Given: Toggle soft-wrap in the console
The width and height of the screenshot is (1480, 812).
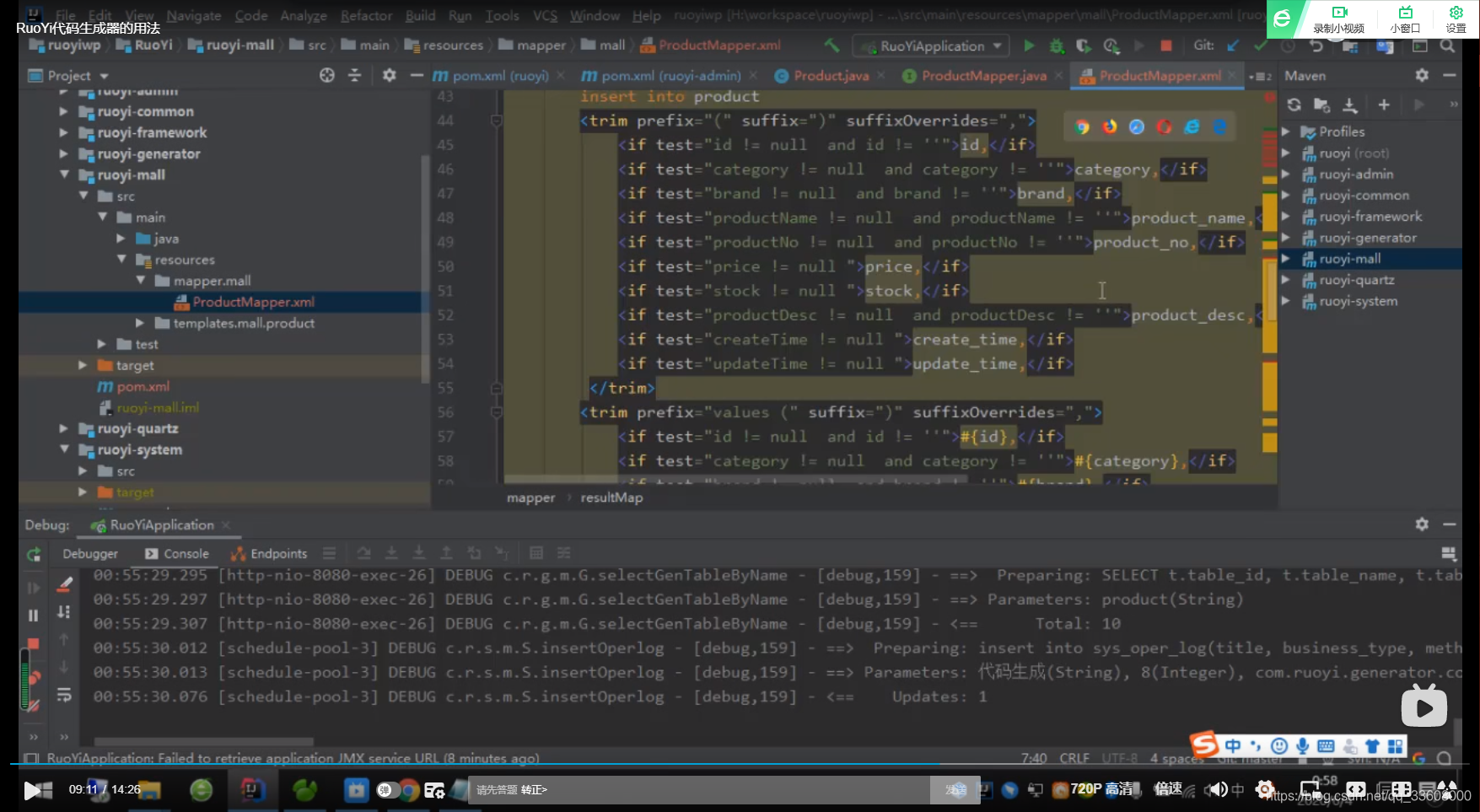Looking at the screenshot, I should (x=64, y=695).
